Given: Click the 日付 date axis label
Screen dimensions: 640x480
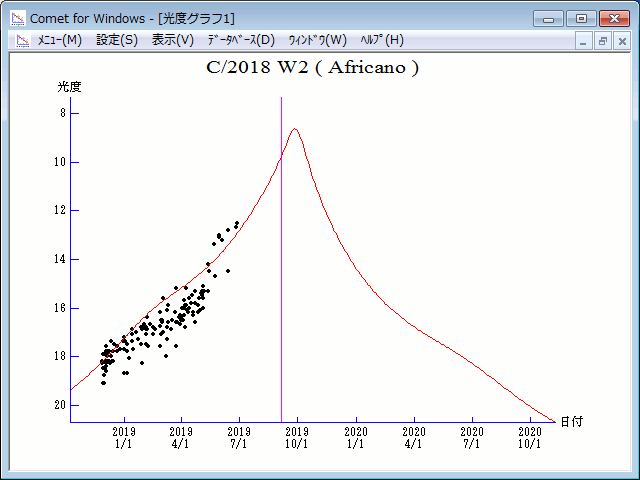Looking at the screenshot, I should point(571,421).
